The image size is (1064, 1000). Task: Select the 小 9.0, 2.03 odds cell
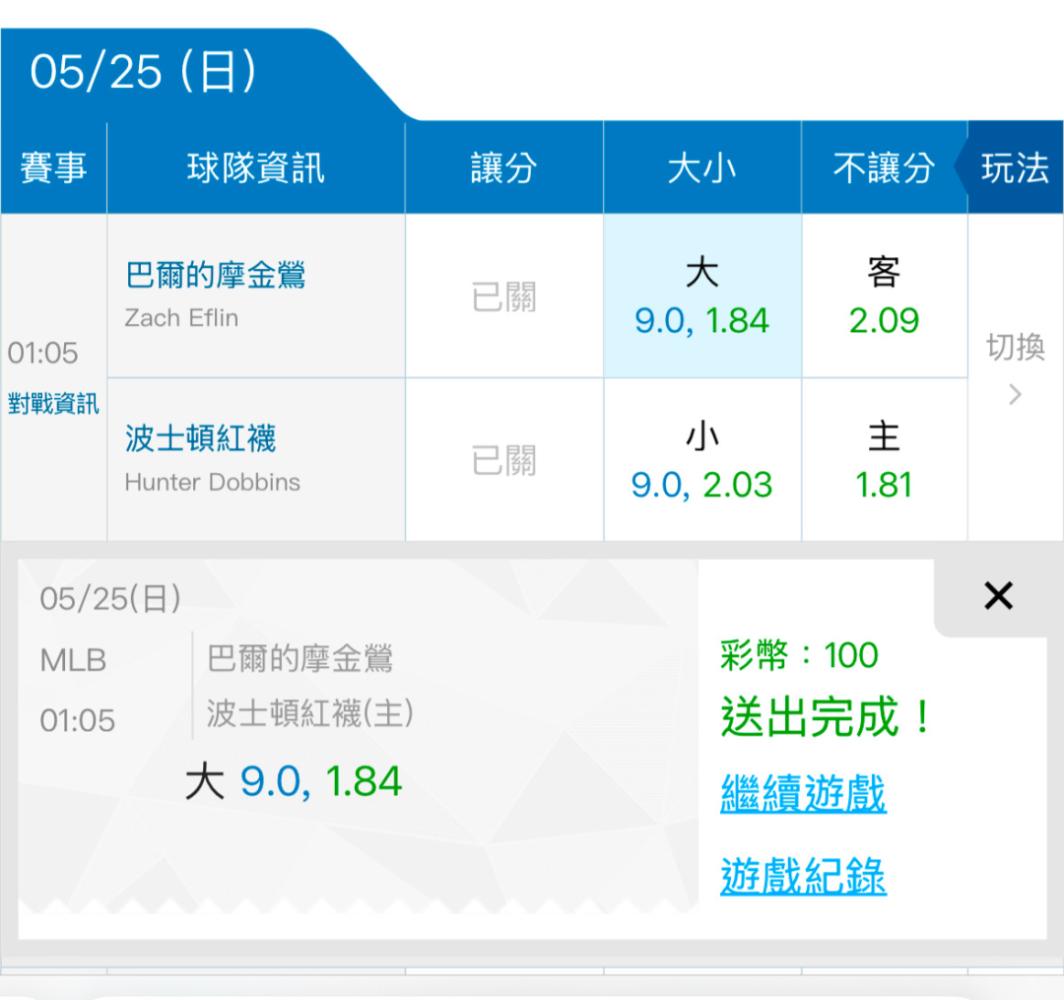702,461
